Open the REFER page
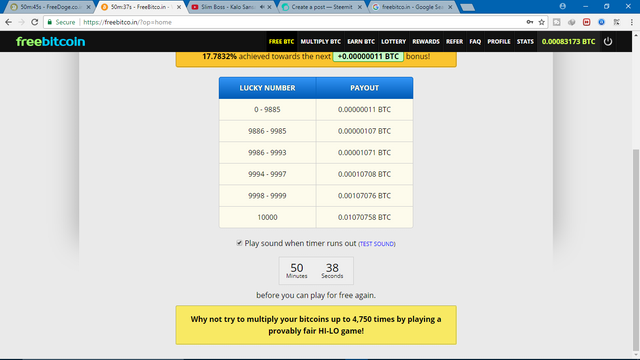Screen dimensions: 640x360 pyautogui.click(x=454, y=41)
